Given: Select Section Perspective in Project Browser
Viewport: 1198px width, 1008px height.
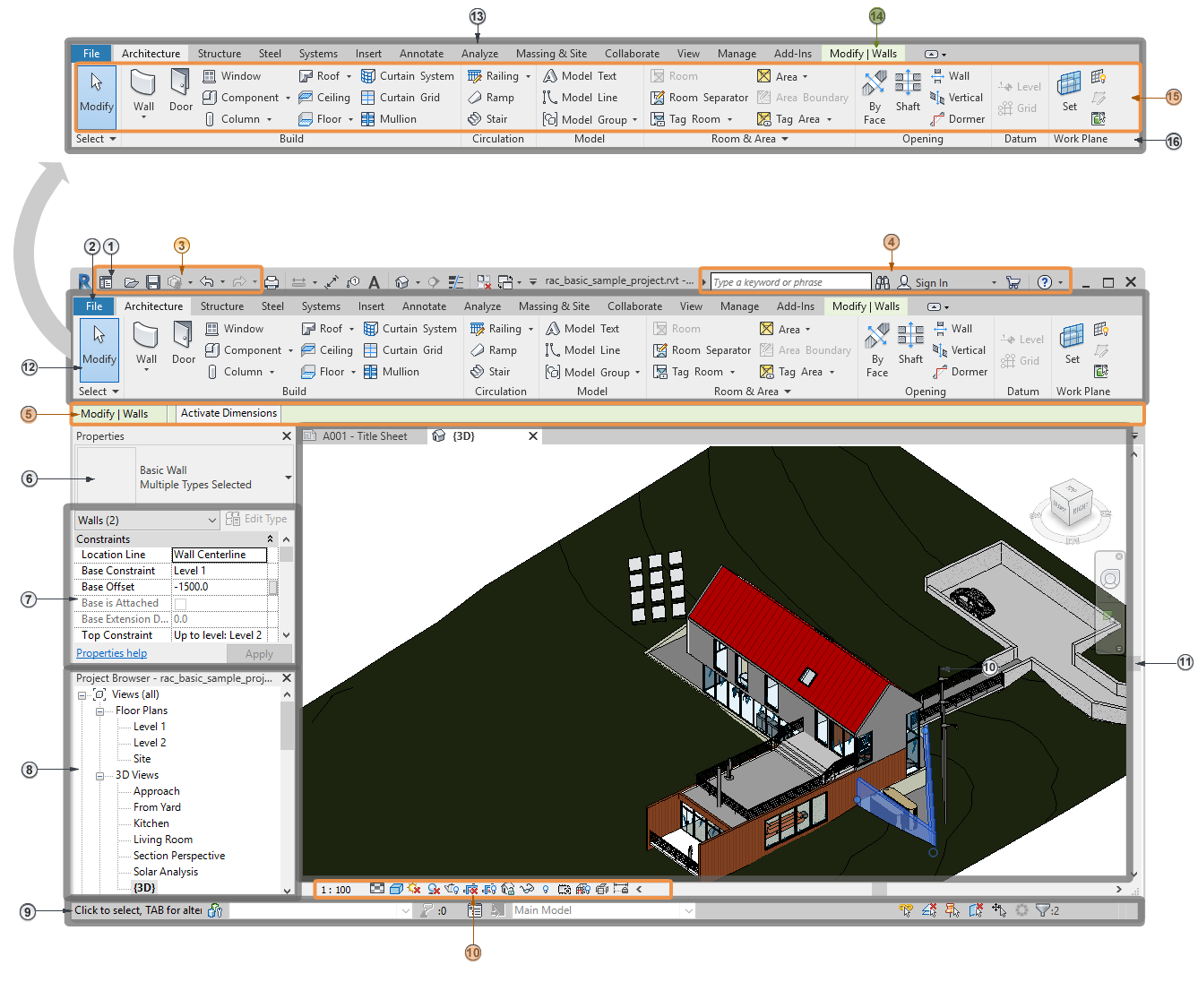Looking at the screenshot, I should [x=179, y=856].
